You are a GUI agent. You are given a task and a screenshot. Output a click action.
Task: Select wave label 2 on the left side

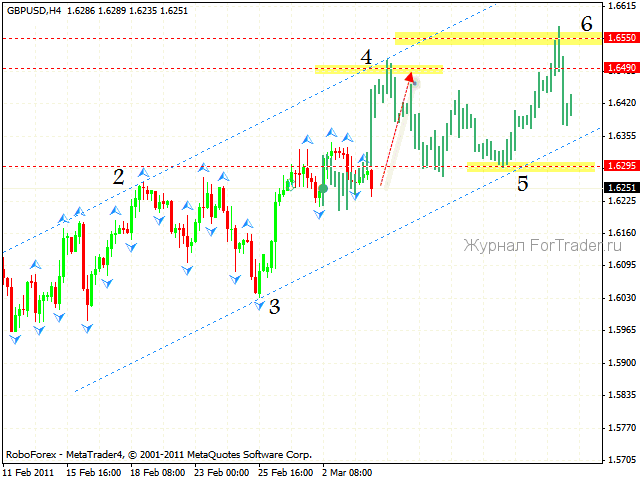(119, 177)
